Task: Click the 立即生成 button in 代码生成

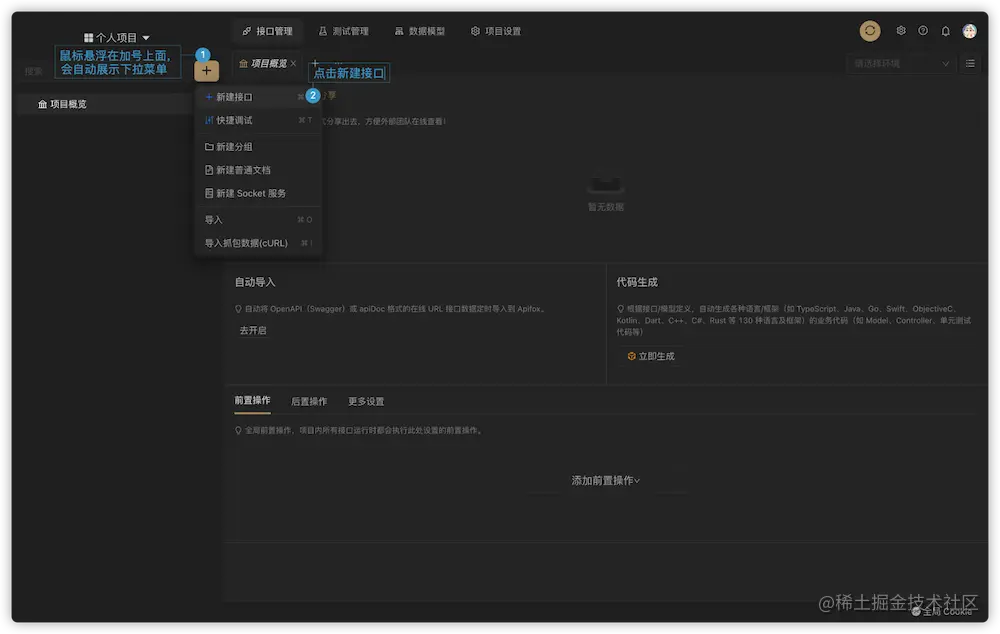Action: click(651, 355)
